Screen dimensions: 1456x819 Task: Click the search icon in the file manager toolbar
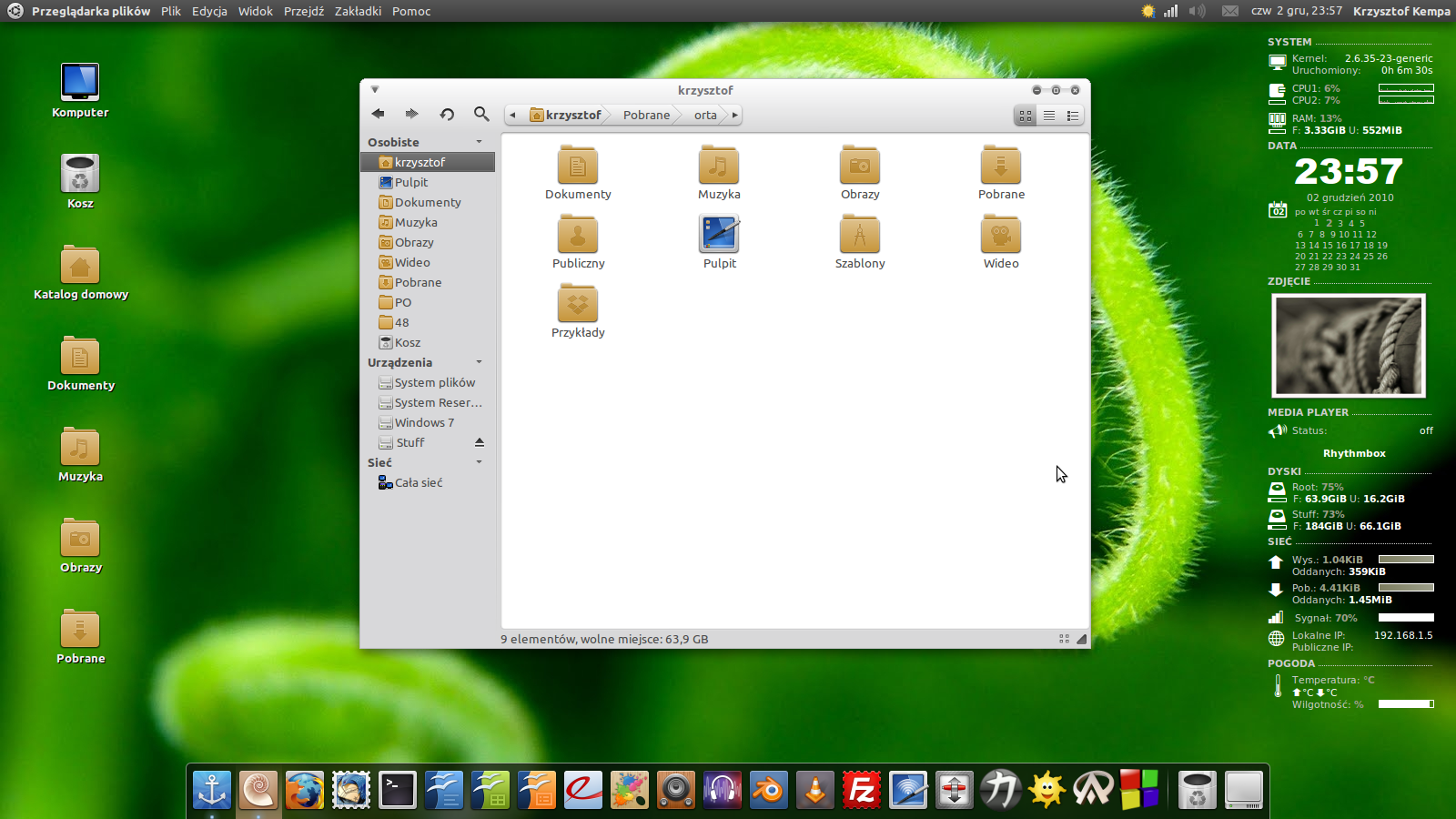click(481, 115)
